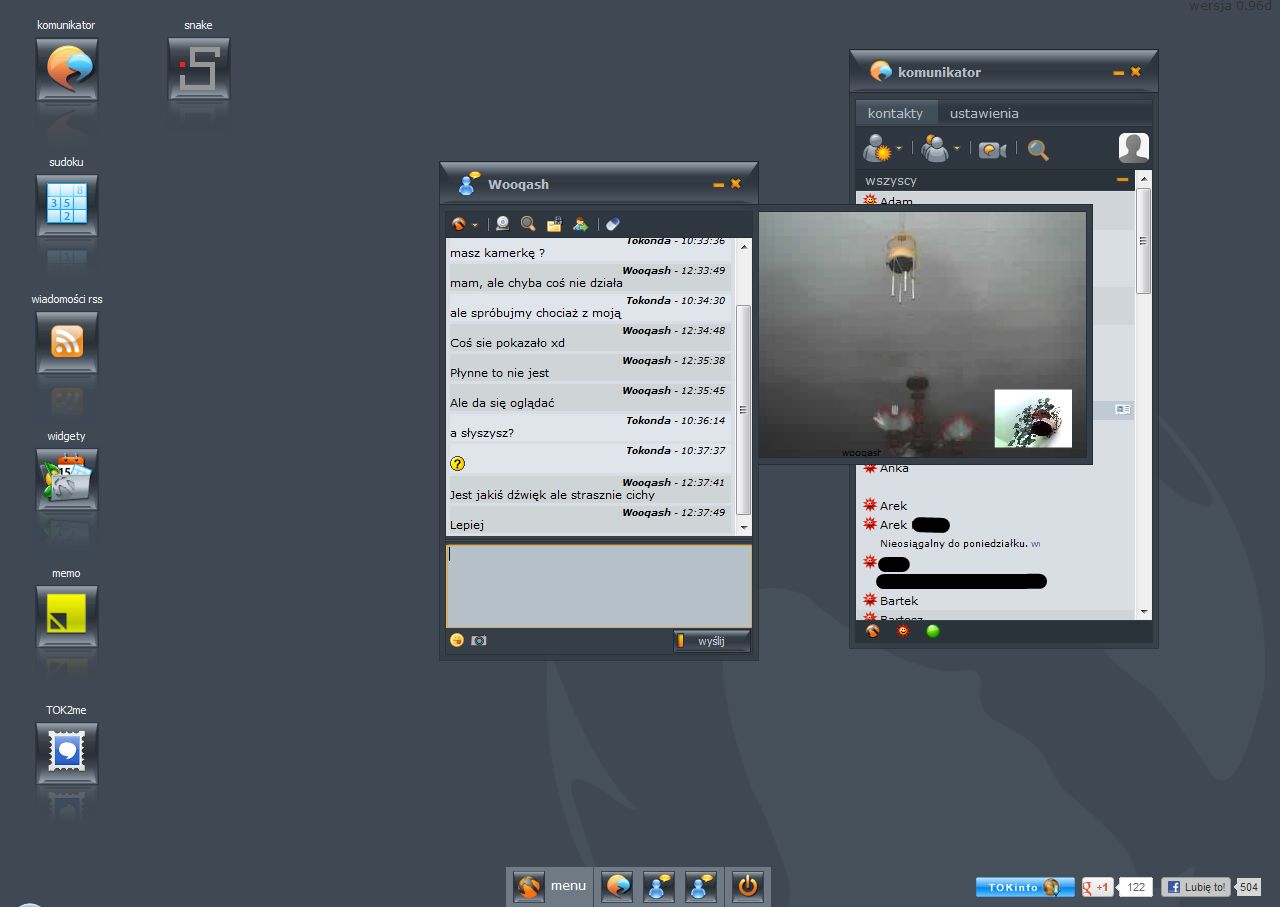Click the green-arrow user icon in chat toolbar
This screenshot has height=907, width=1280.
[580, 224]
